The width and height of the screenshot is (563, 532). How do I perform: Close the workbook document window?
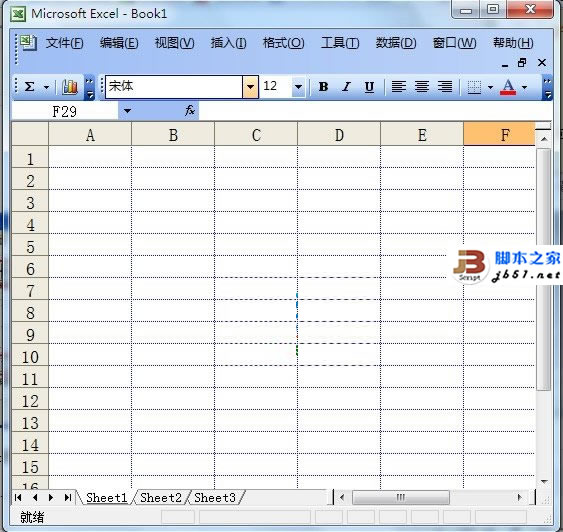click(542, 63)
